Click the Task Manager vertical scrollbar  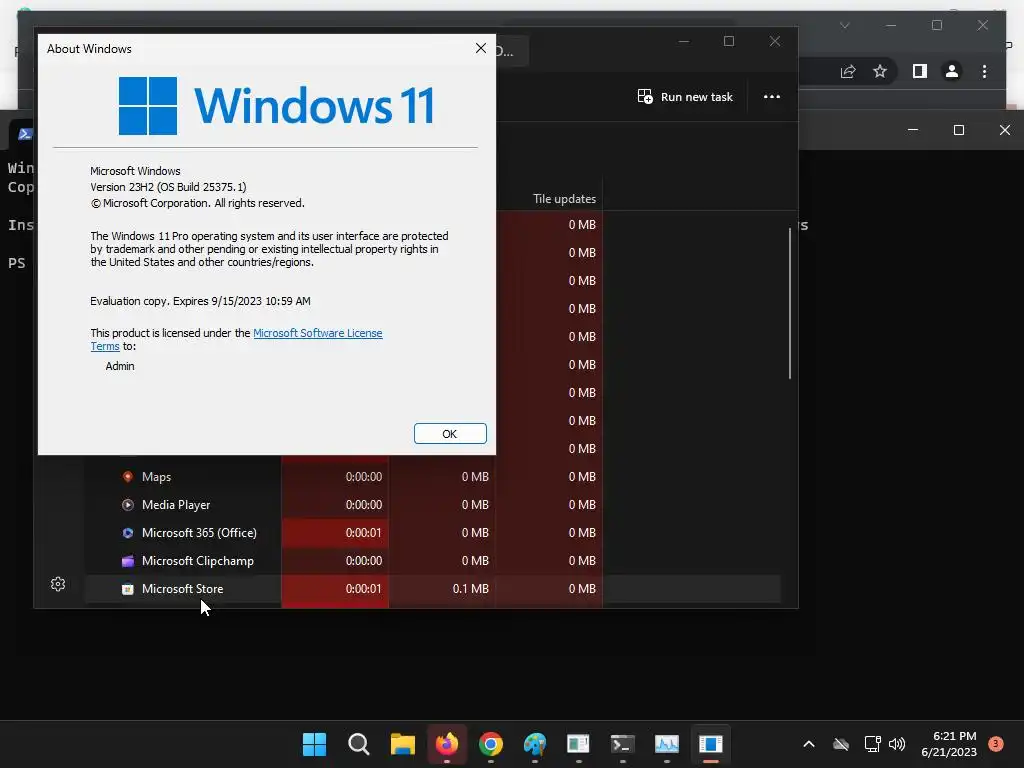790,302
